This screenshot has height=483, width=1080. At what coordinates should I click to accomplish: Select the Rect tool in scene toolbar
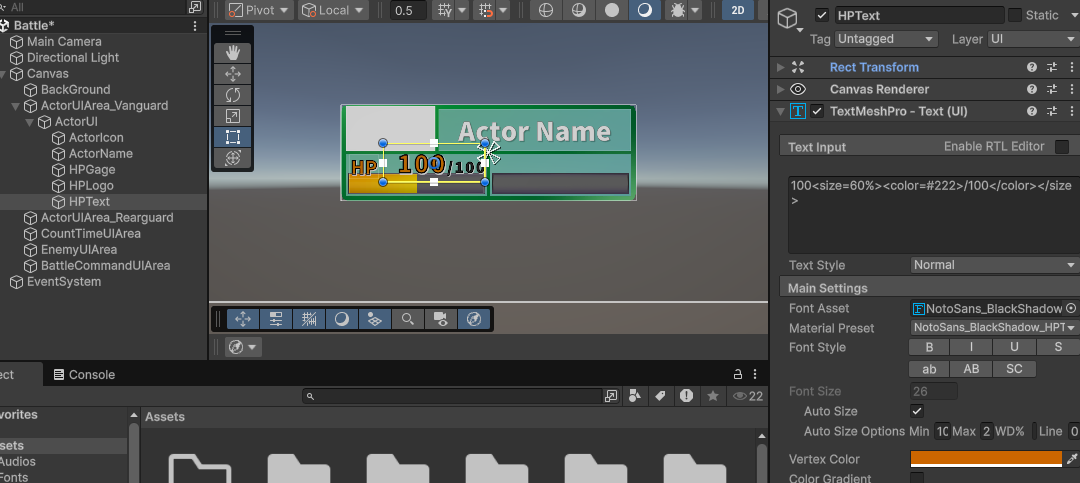tap(233, 137)
